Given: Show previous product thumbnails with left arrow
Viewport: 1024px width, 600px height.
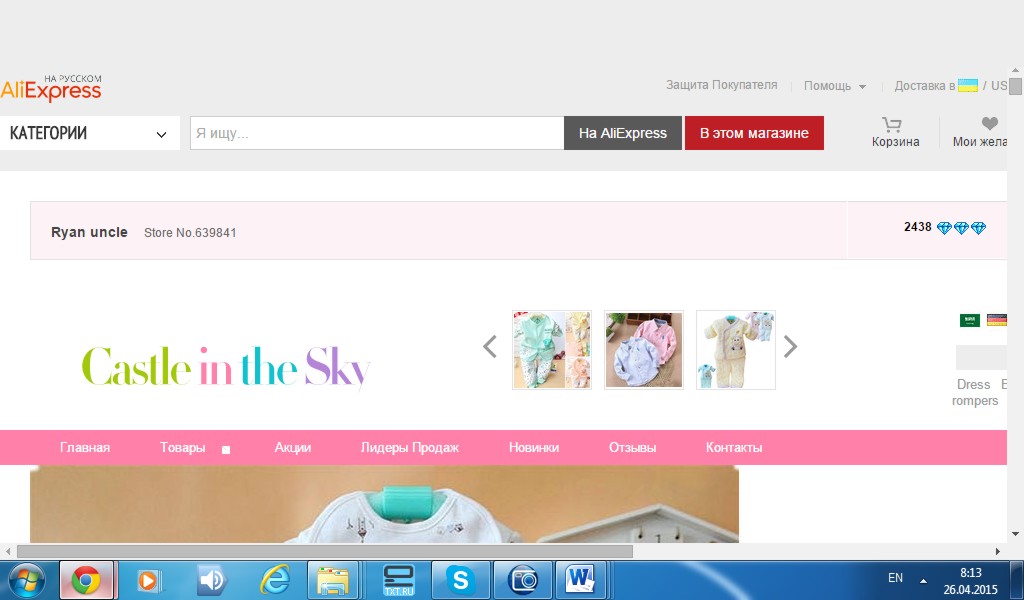Looking at the screenshot, I should (490, 347).
